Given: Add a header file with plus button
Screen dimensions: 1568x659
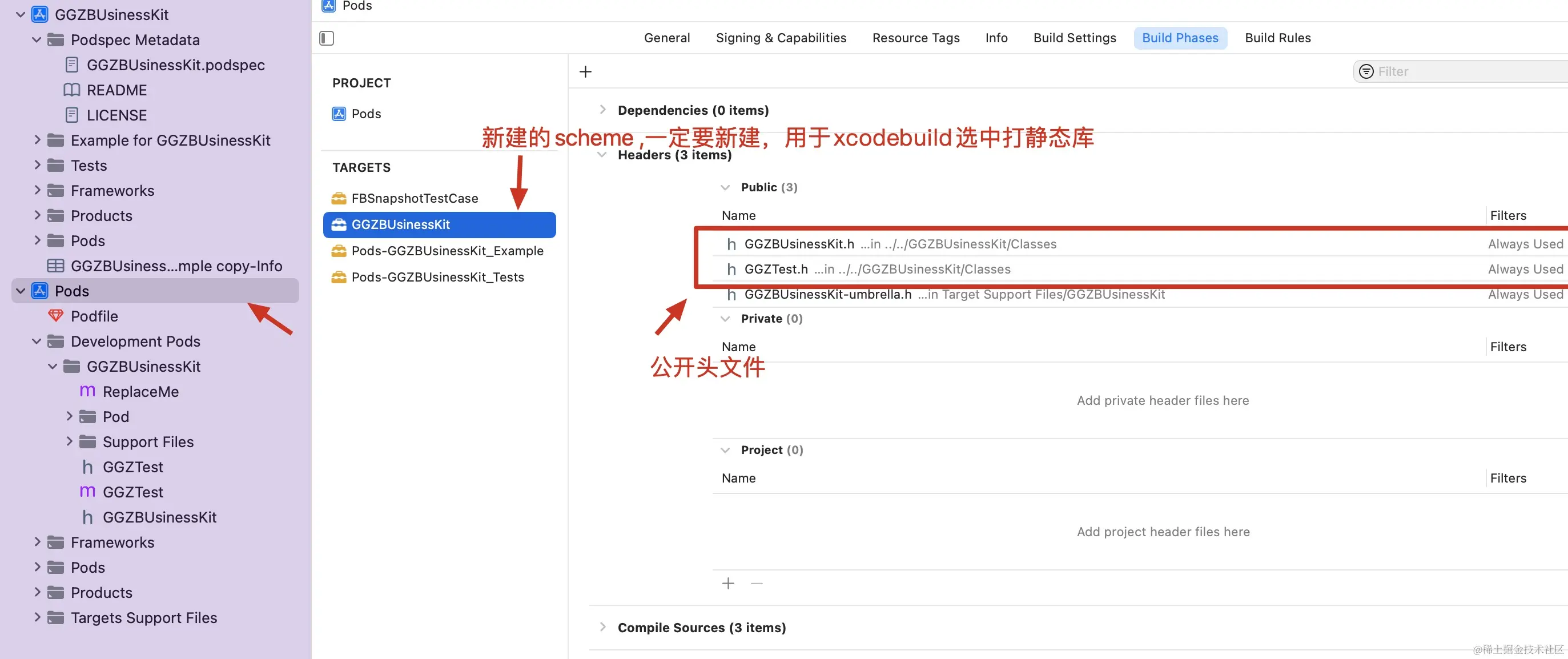Looking at the screenshot, I should 728,584.
